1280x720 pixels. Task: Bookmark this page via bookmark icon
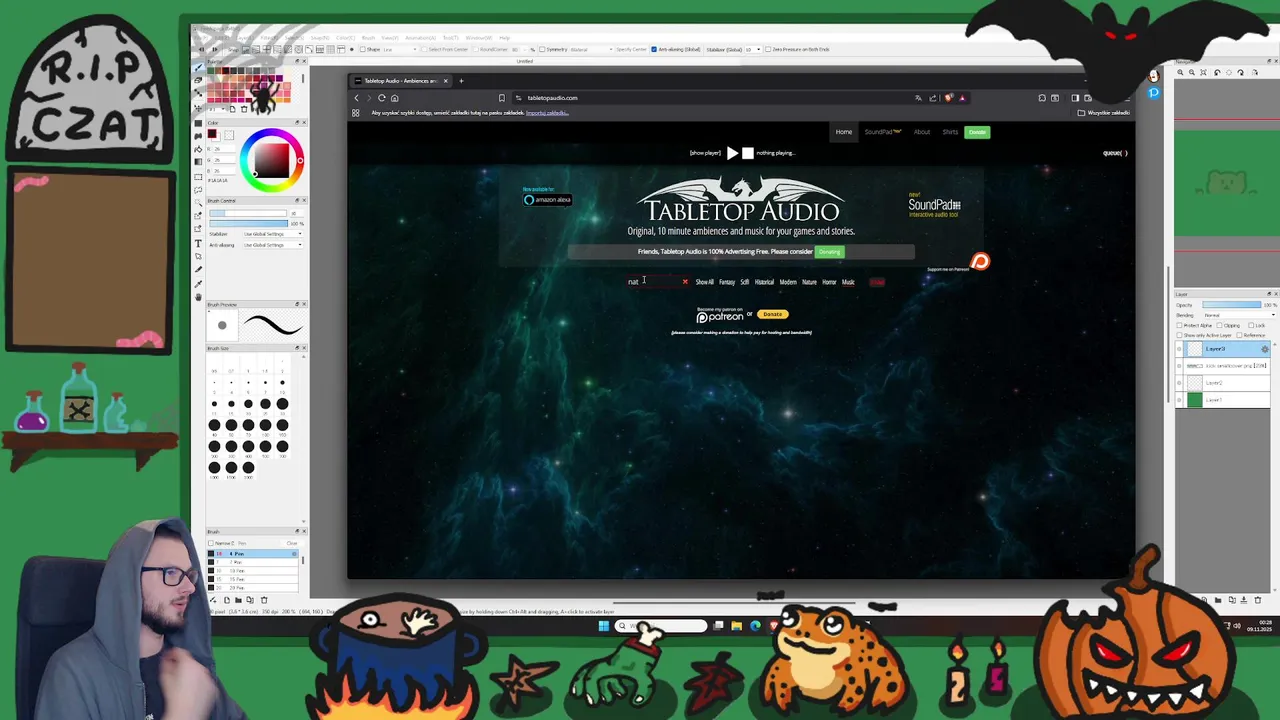tap(501, 98)
